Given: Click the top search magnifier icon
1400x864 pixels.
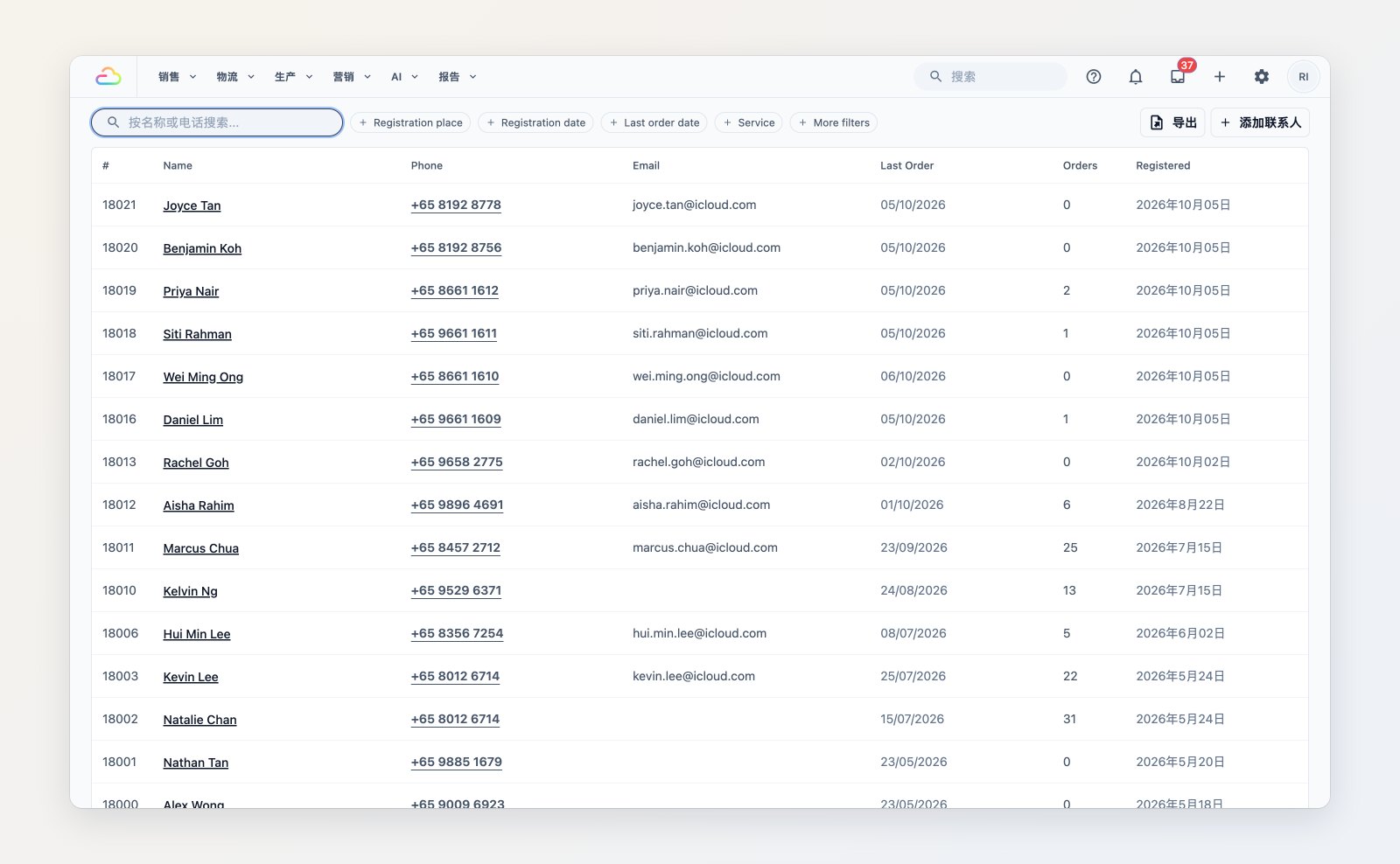Looking at the screenshot, I should click(935, 77).
